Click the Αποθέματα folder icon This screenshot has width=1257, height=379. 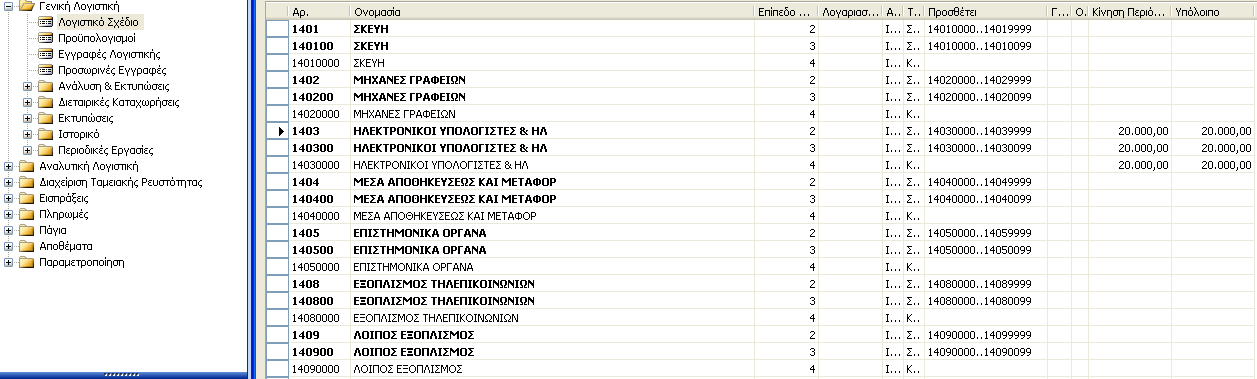(x=27, y=246)
